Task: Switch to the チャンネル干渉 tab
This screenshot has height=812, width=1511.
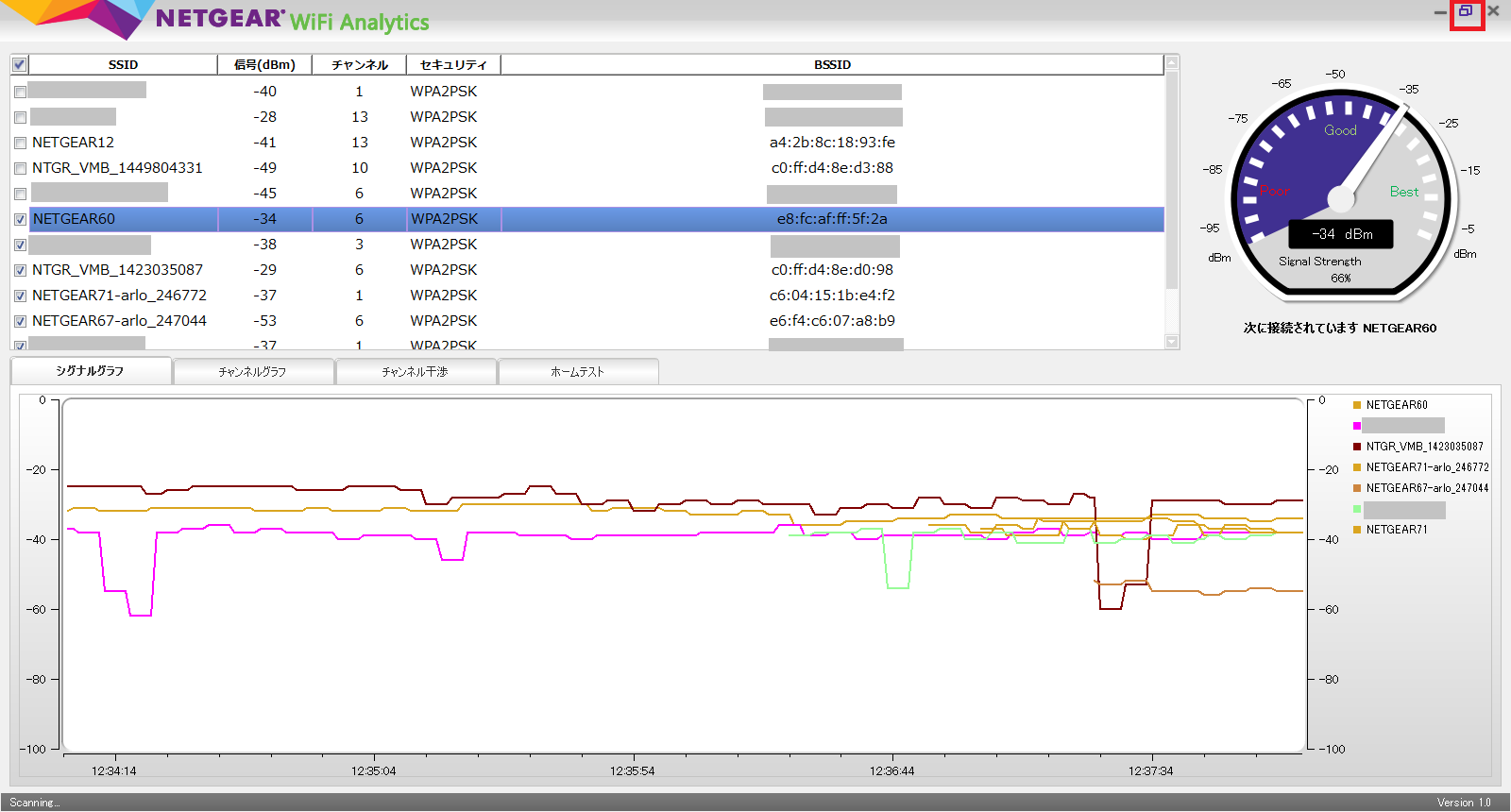Action: tap(416, 372)
